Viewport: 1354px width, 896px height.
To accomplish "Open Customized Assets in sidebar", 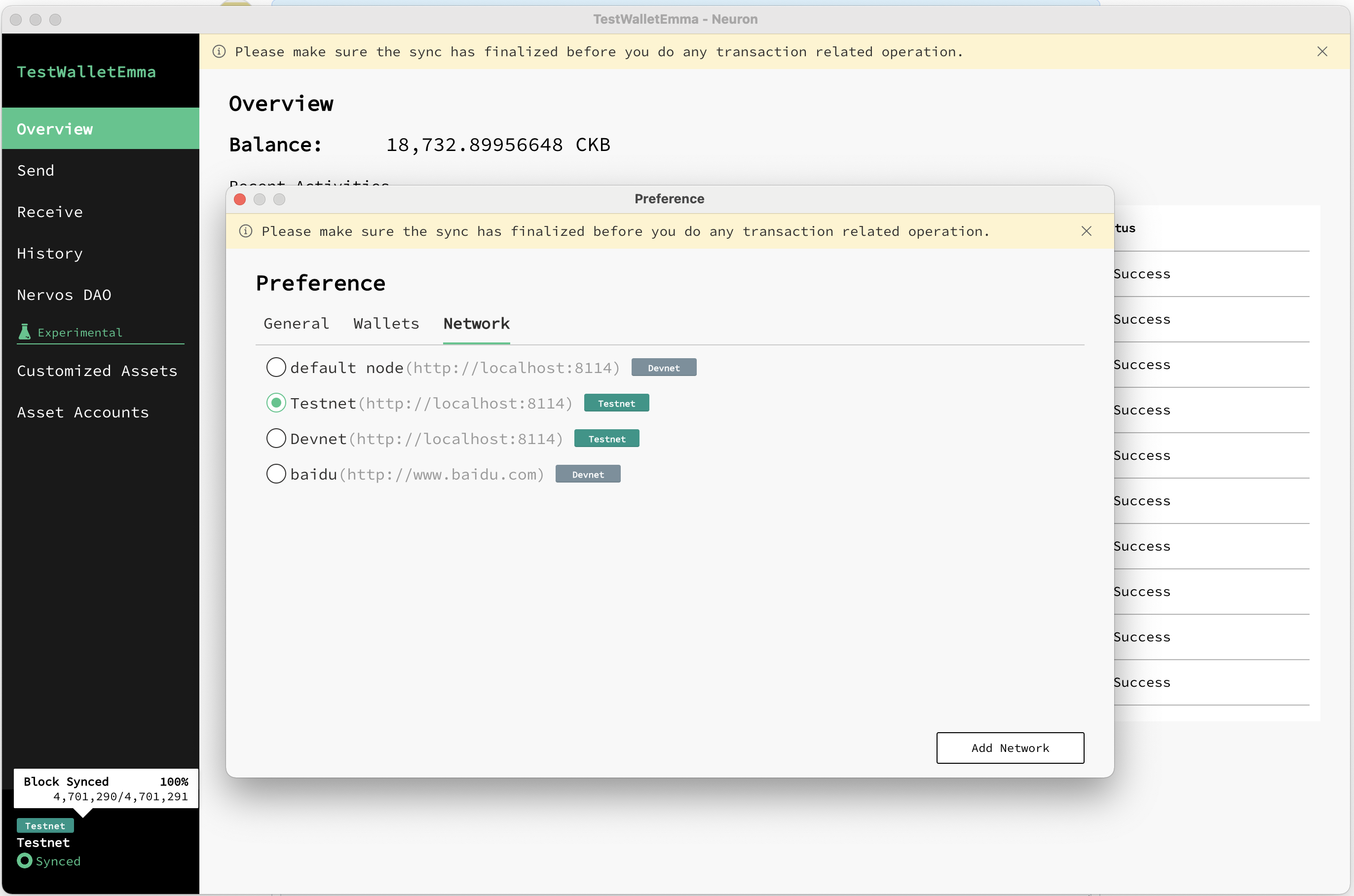I will coord(101,371).
